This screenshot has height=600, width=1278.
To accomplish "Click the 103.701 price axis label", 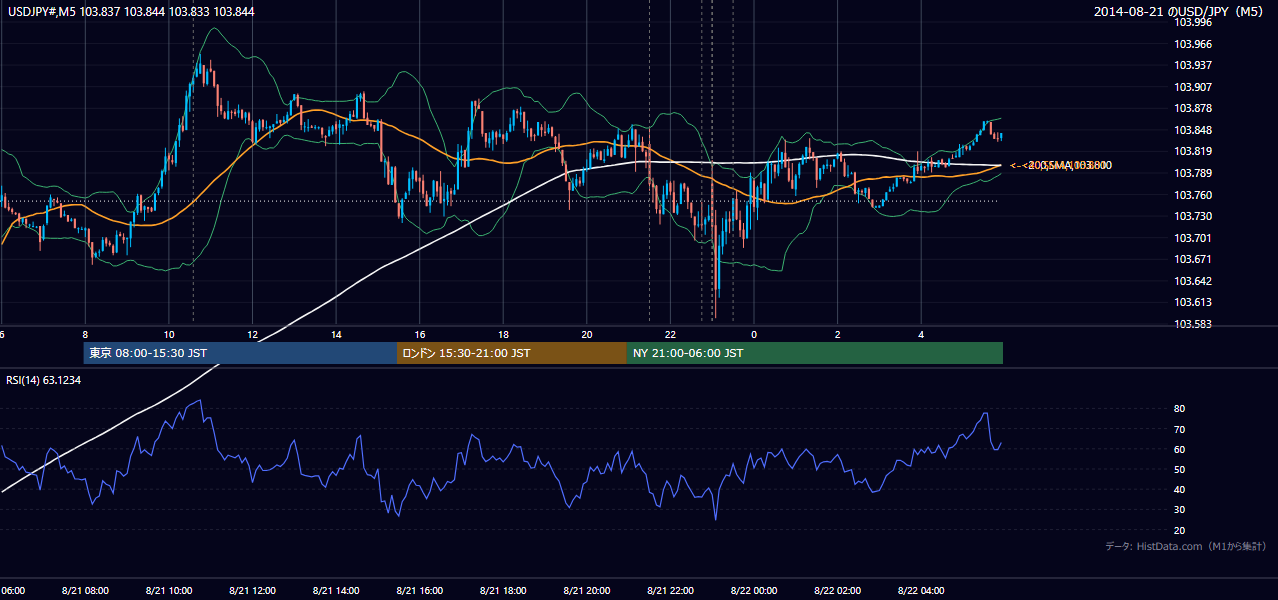I will pos(1194,238).
